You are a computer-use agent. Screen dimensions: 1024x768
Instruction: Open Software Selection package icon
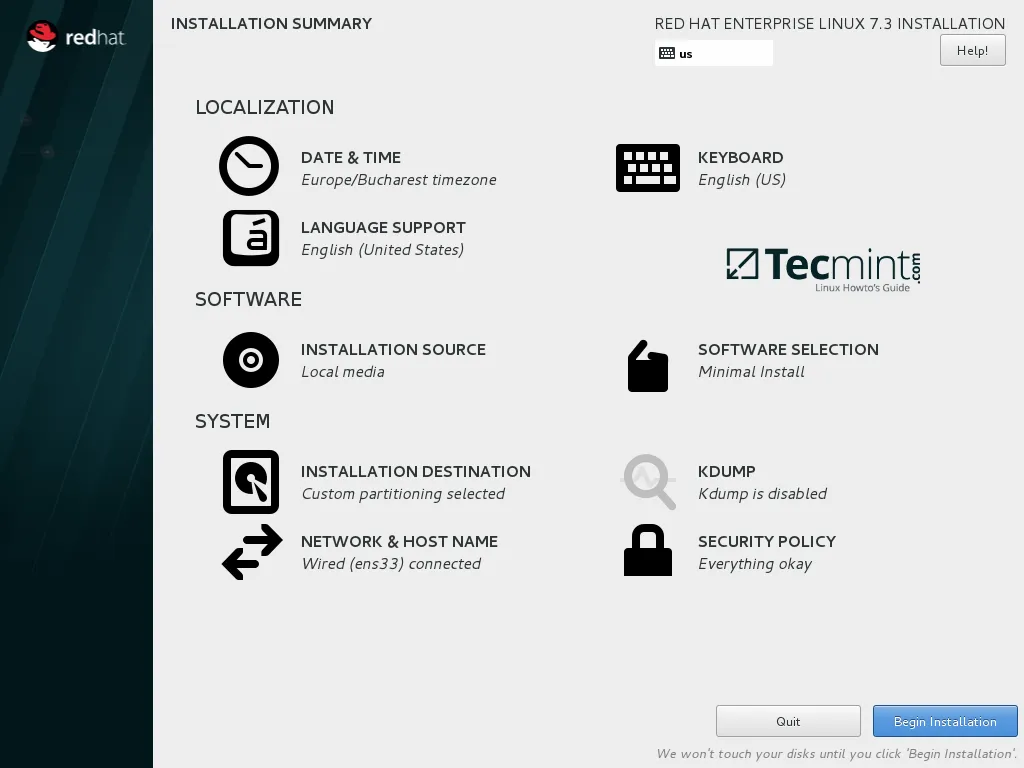[x=647, y=366]
